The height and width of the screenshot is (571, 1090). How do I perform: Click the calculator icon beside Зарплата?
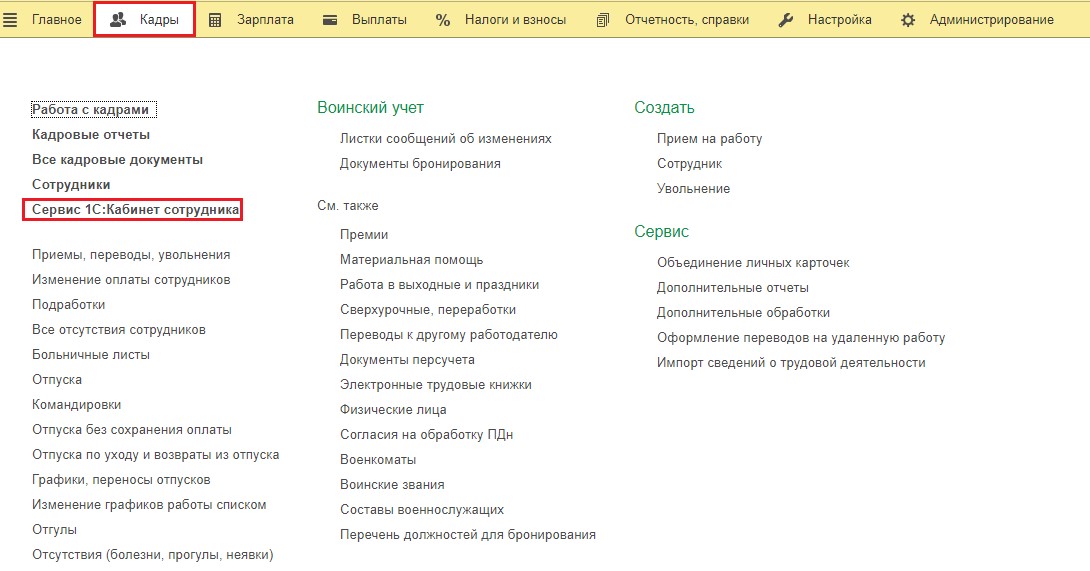coord(215,20)
